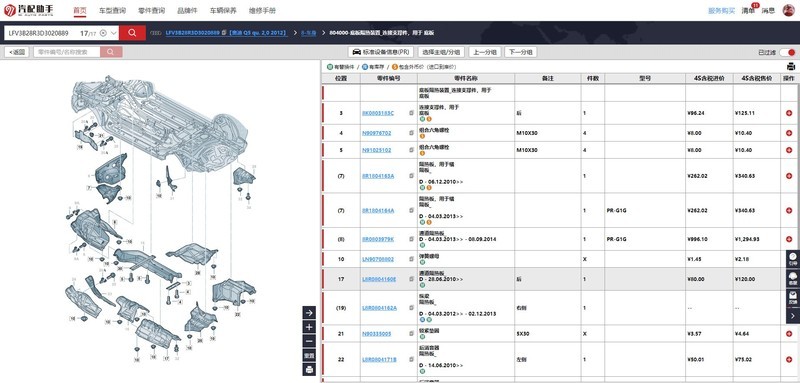Open the 零件查询 tab

pos(152,10)
